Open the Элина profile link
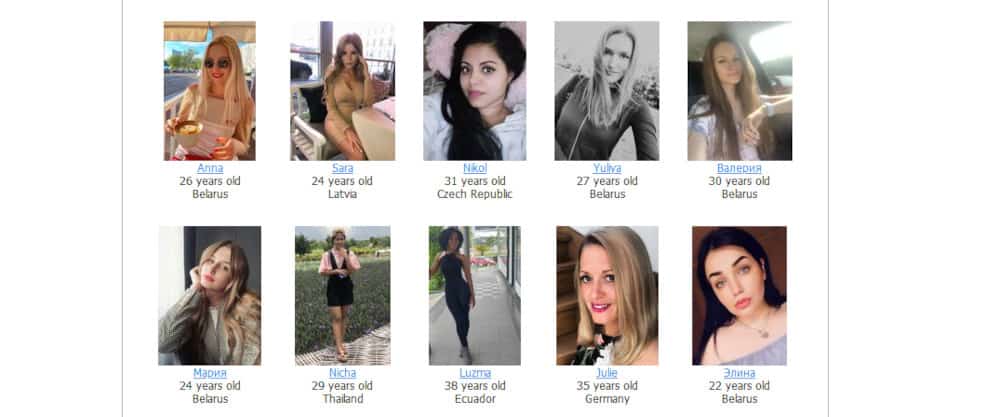Viewport: 1000px width, 417px height. click(x=739, y=373)
